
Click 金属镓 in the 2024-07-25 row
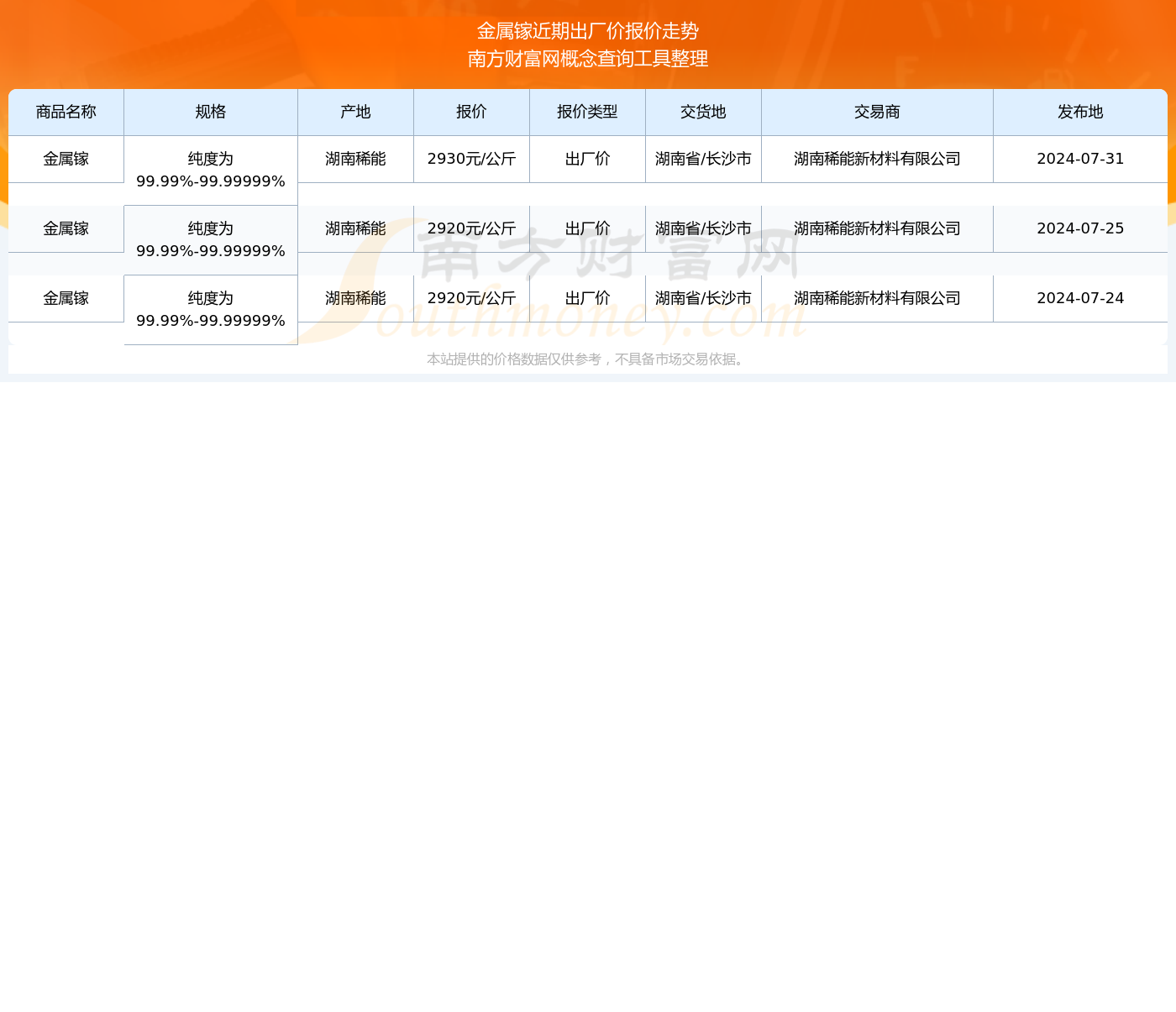(66, 228)
